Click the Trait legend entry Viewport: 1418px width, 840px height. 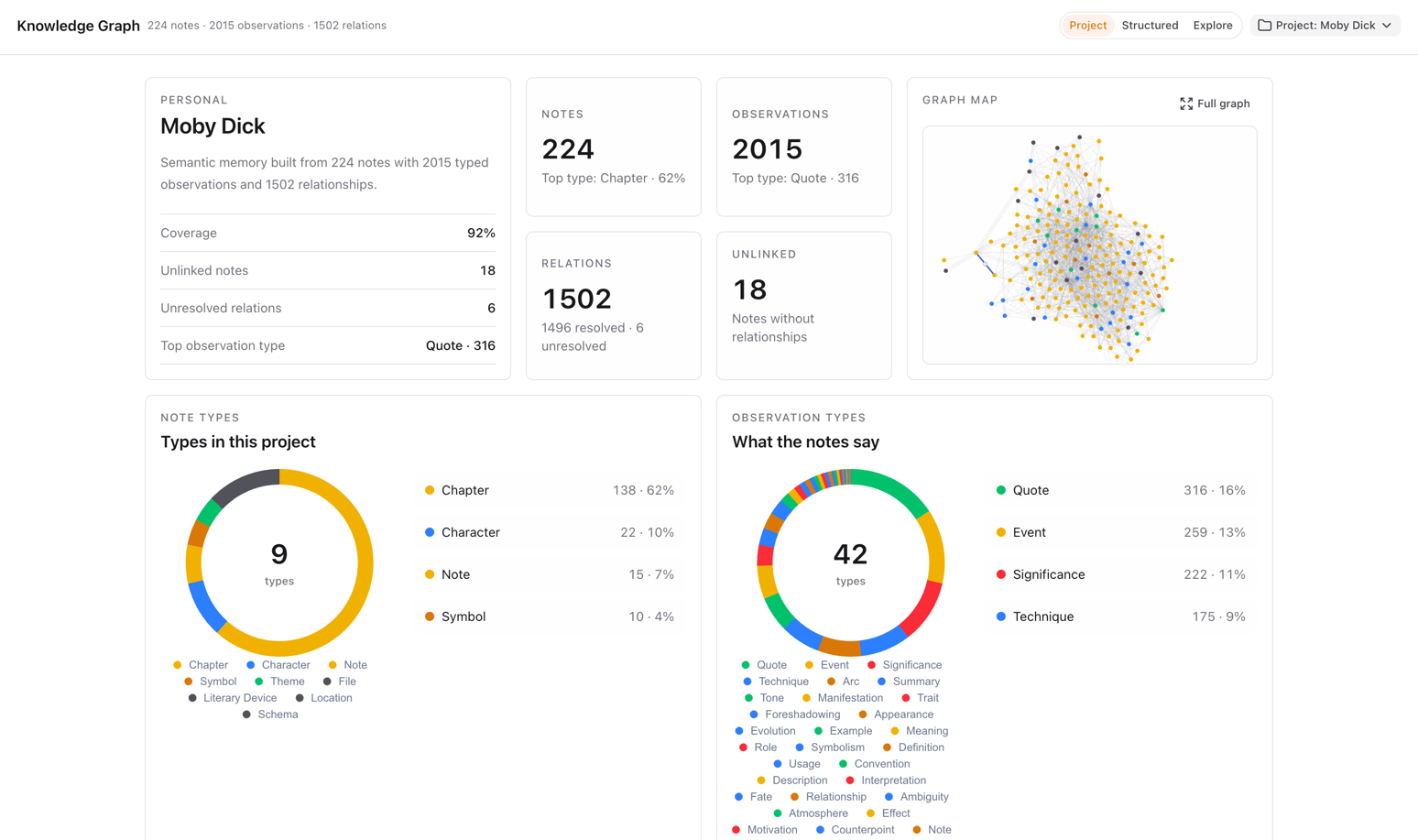click(x=920, y=698)
